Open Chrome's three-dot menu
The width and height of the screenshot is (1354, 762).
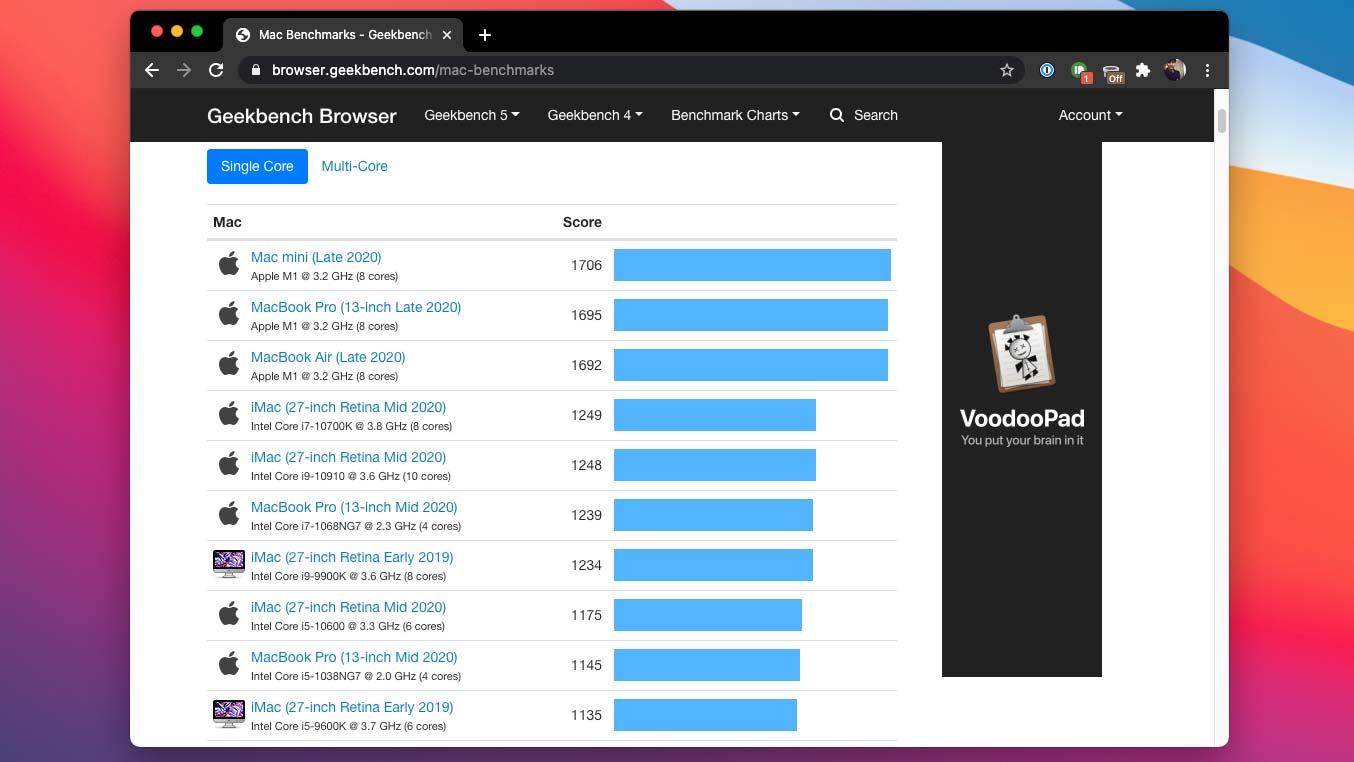click(x=1207, y=70)
